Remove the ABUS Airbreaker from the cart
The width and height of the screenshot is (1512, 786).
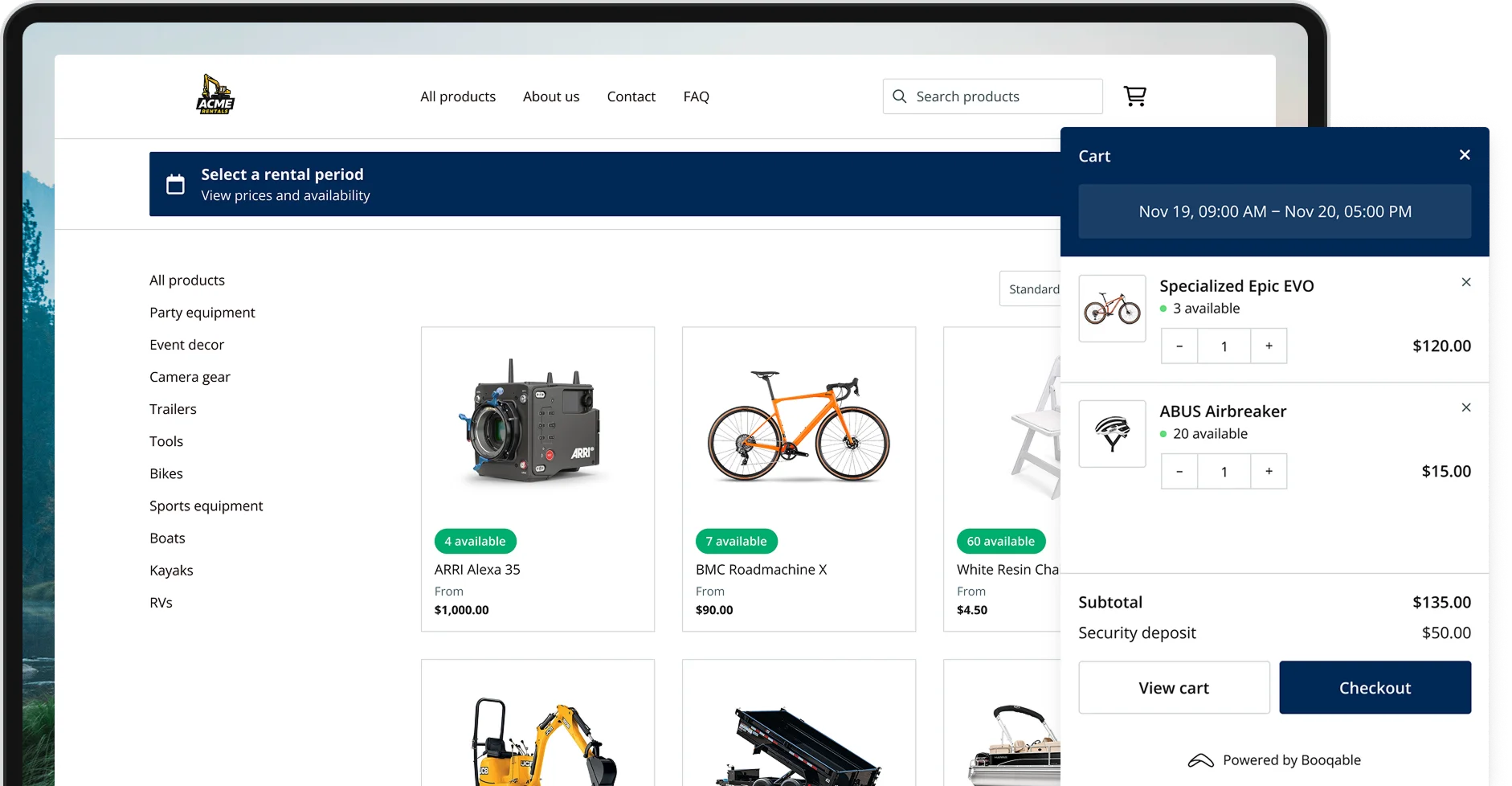[x=1466, y=407]
